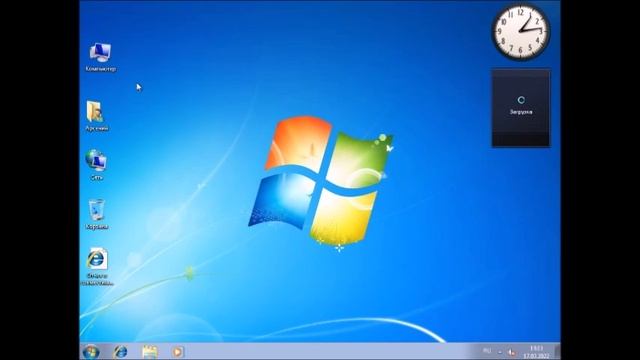This screenshot has width=640, height=360.
Task: Open the Start menu orb
Action: point(91,351)
